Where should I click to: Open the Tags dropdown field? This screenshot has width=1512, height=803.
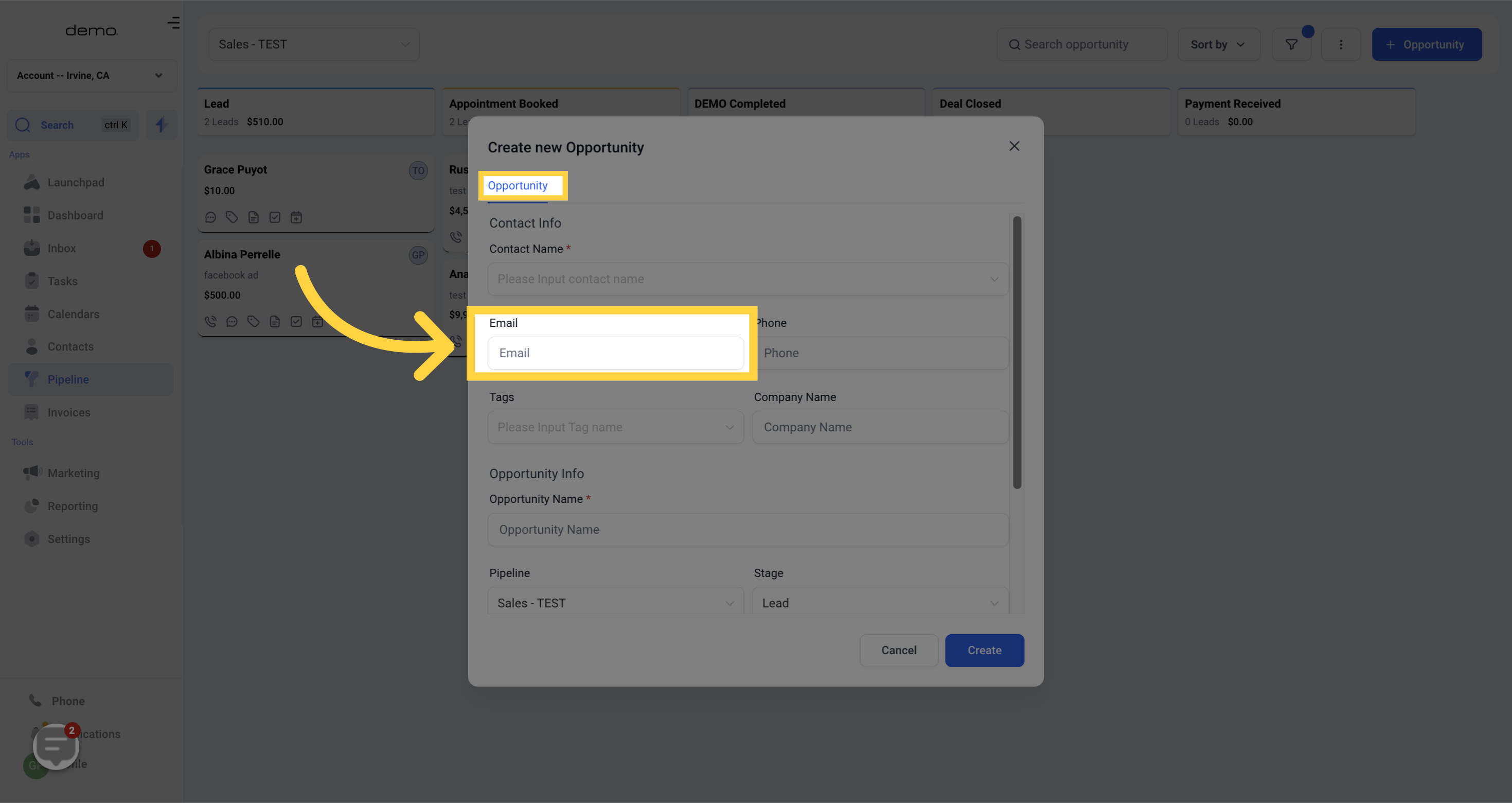coord(615,427)
